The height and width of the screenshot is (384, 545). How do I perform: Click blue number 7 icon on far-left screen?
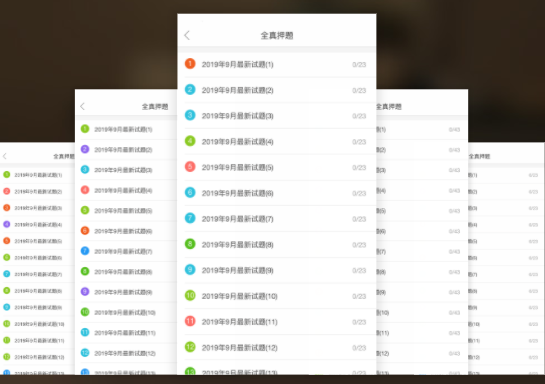click(x=7, y=274)
